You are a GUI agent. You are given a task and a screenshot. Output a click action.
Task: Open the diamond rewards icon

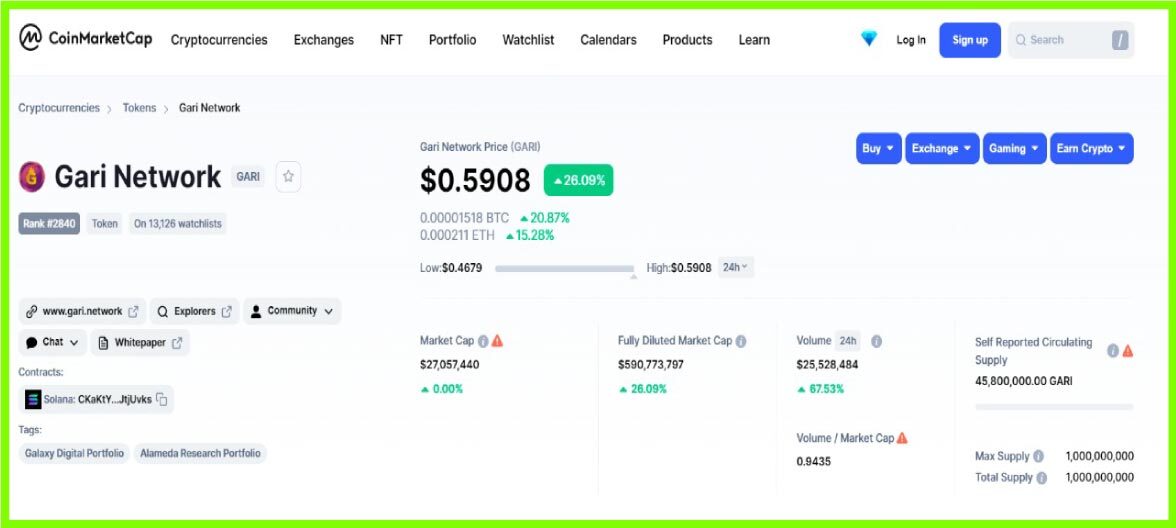868,39
